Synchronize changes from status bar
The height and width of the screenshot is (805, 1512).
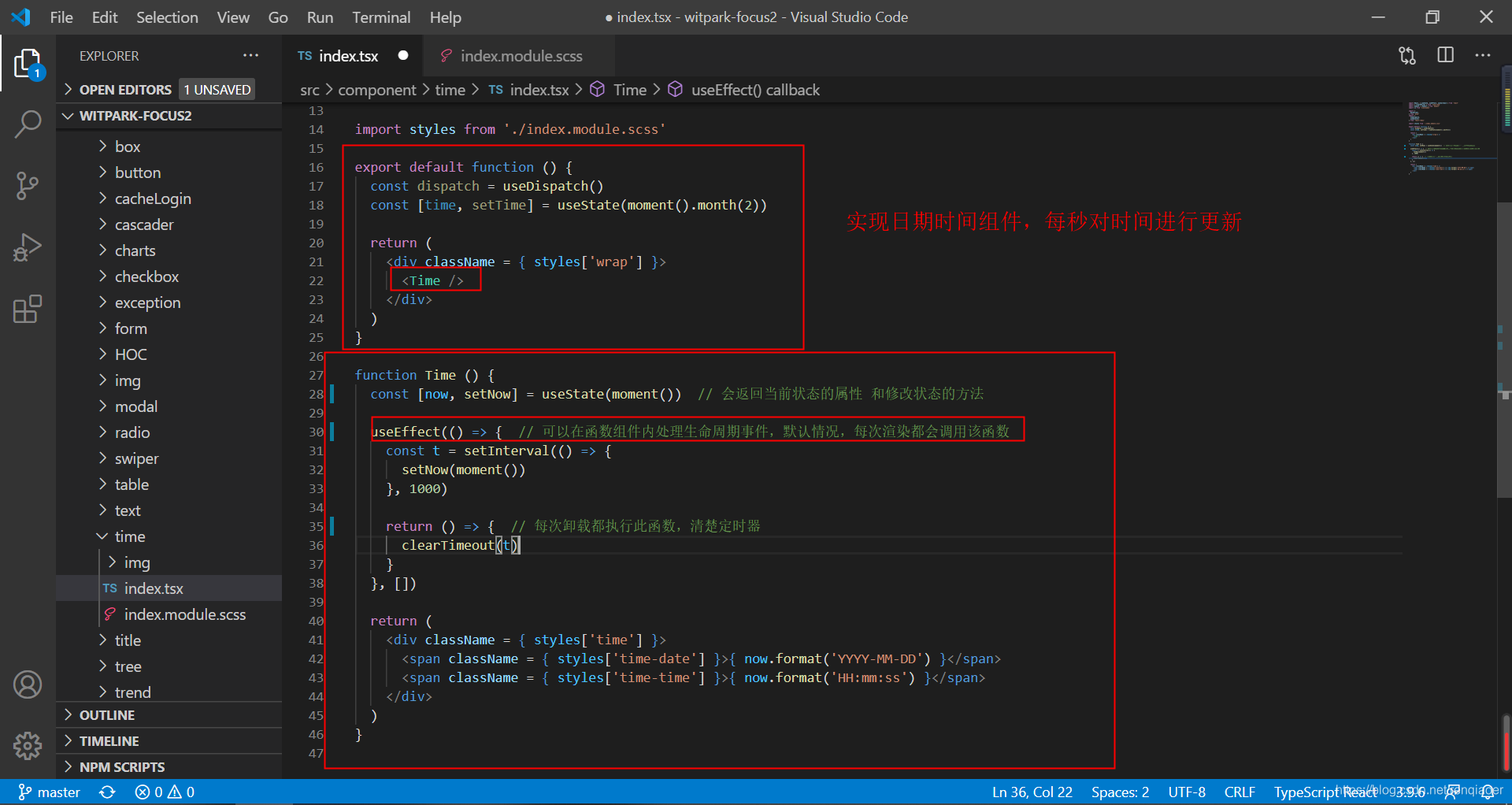108,792
